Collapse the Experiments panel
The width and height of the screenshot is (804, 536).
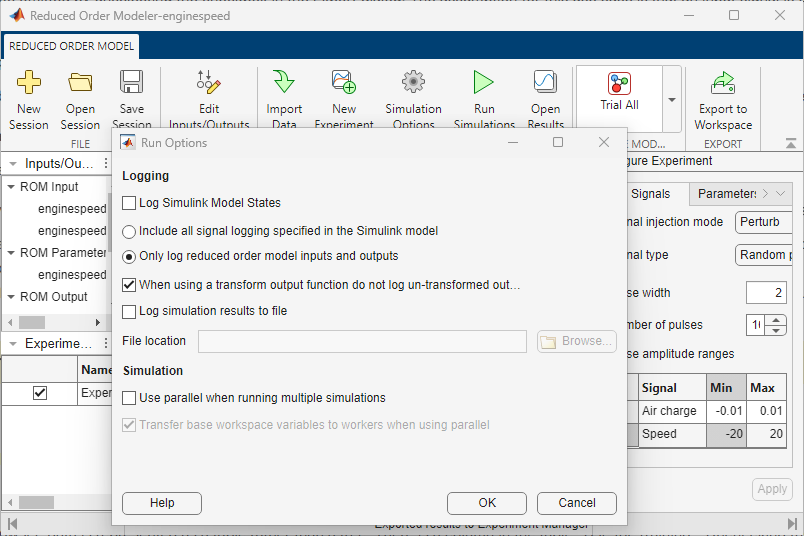click(13, 344)
